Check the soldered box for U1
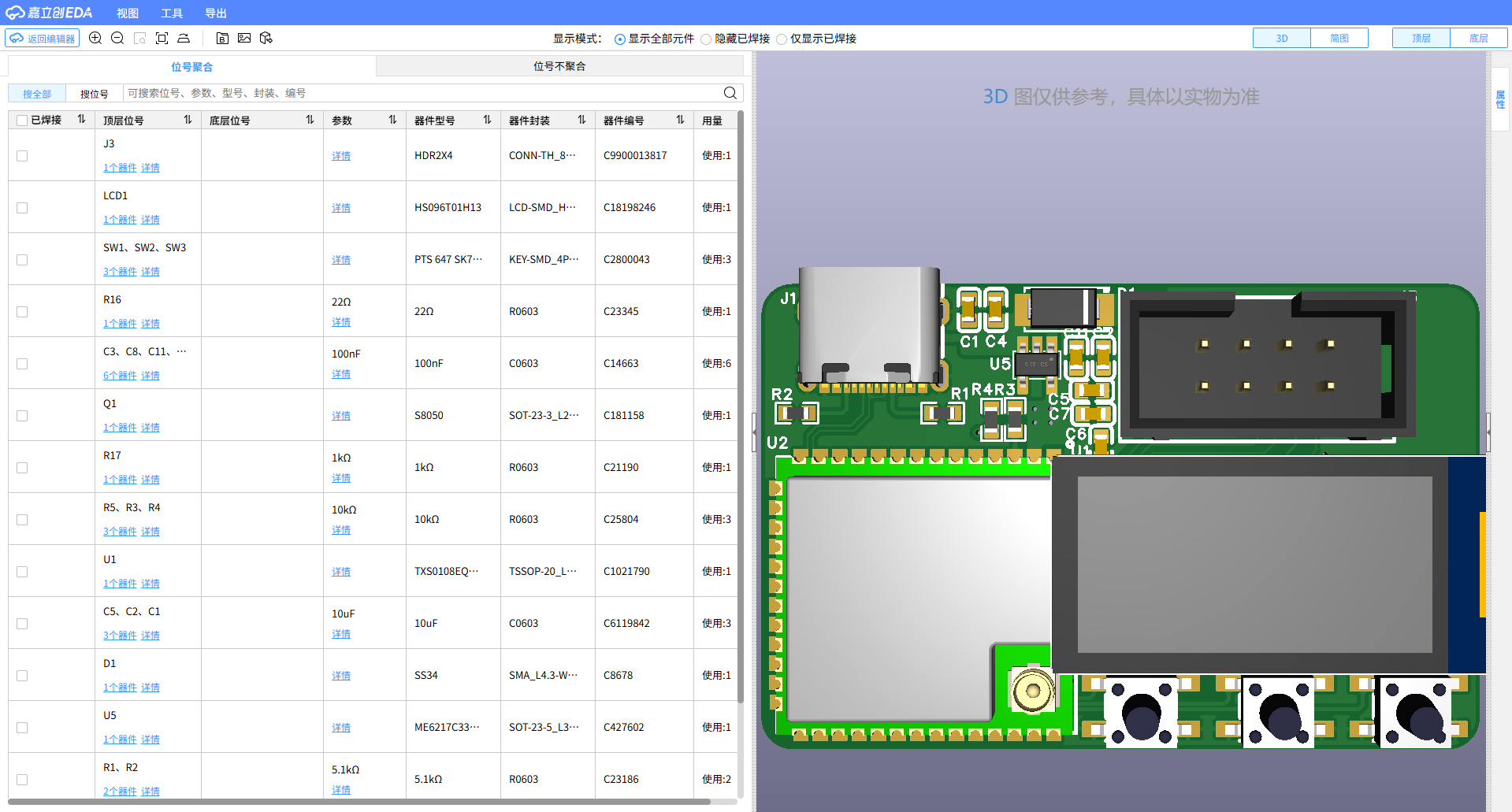Screen dimensions: 1512x812 point(22,572)
